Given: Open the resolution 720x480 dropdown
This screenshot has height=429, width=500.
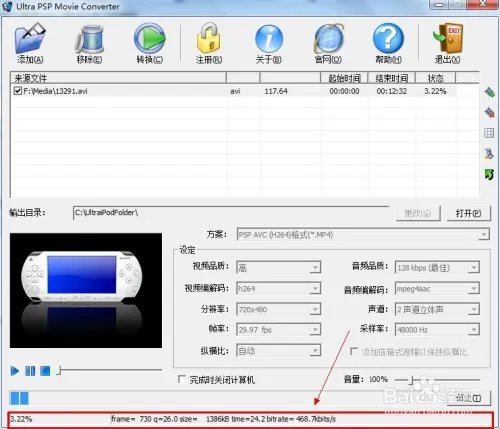Looking at the screenshot, I should tap(315, 309).
